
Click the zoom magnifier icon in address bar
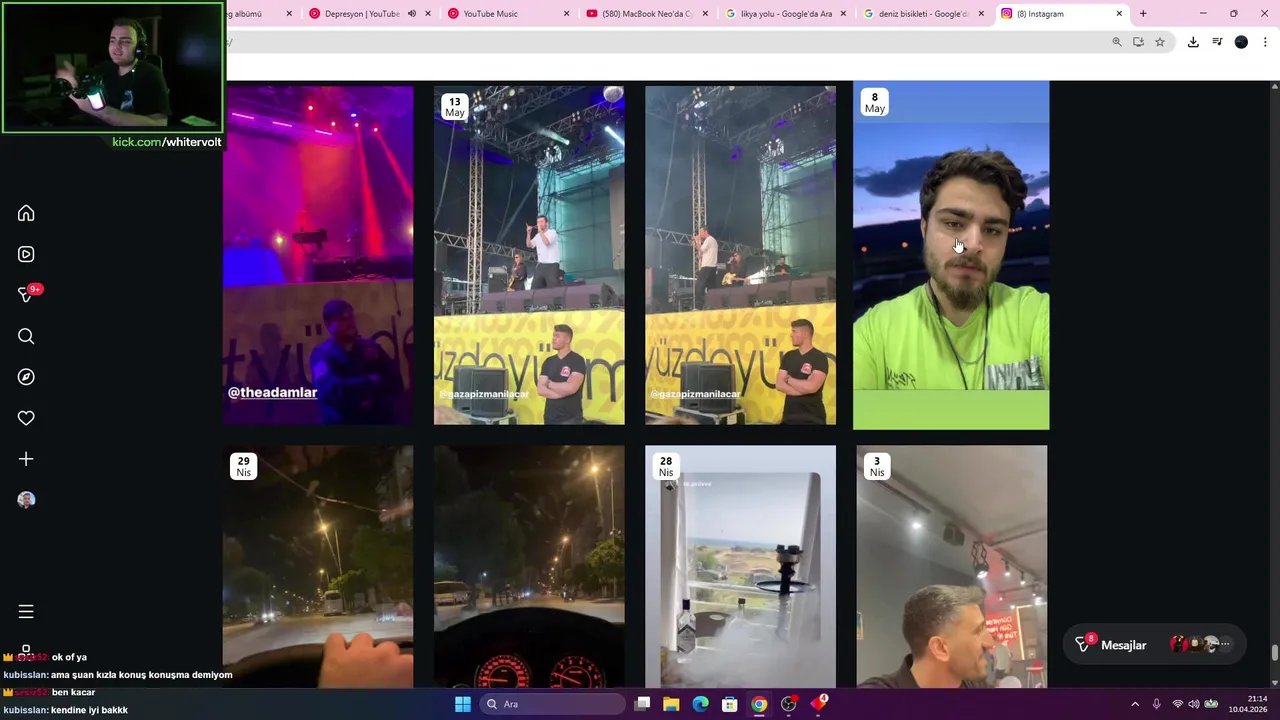click(1117, 42)
